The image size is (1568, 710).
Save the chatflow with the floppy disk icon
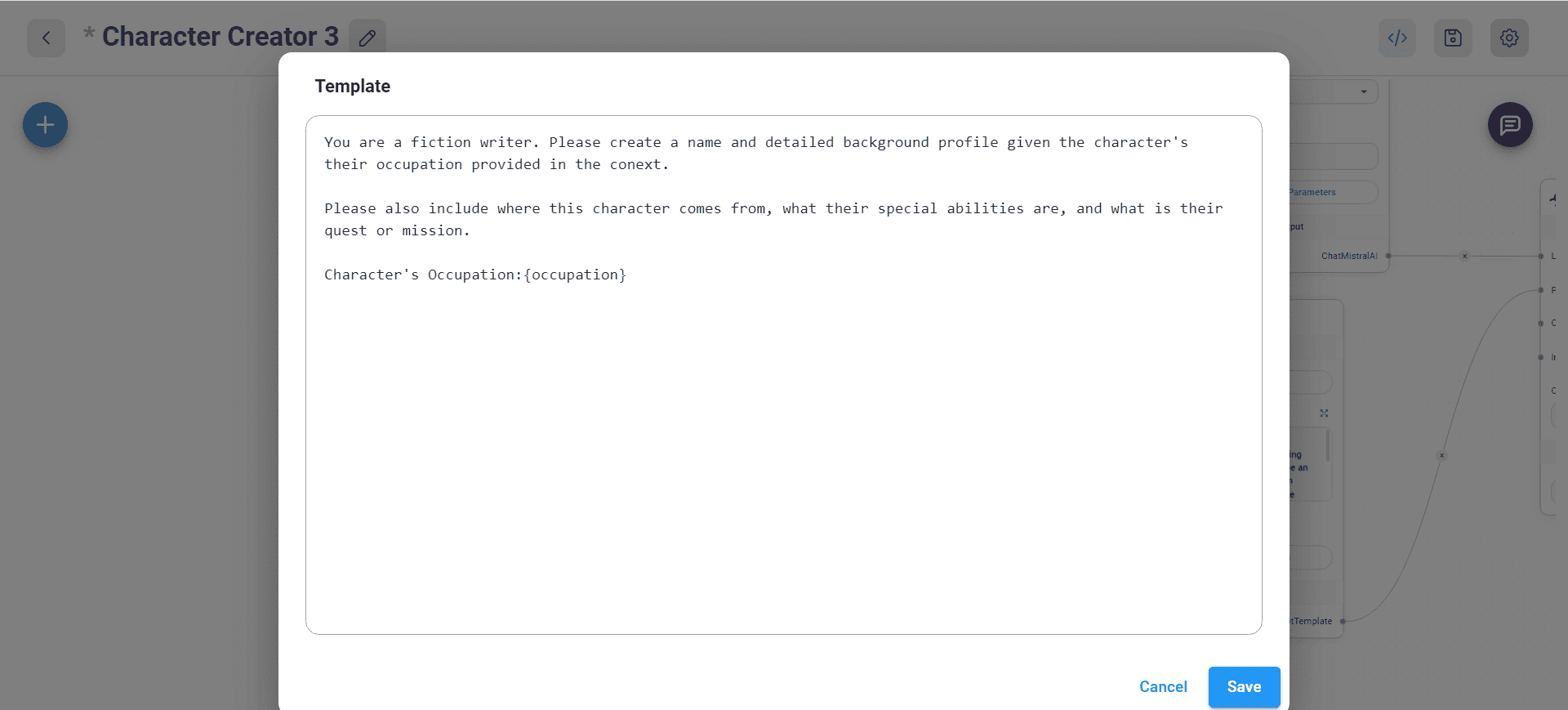pyautogui.click(x=1453, y=38)
